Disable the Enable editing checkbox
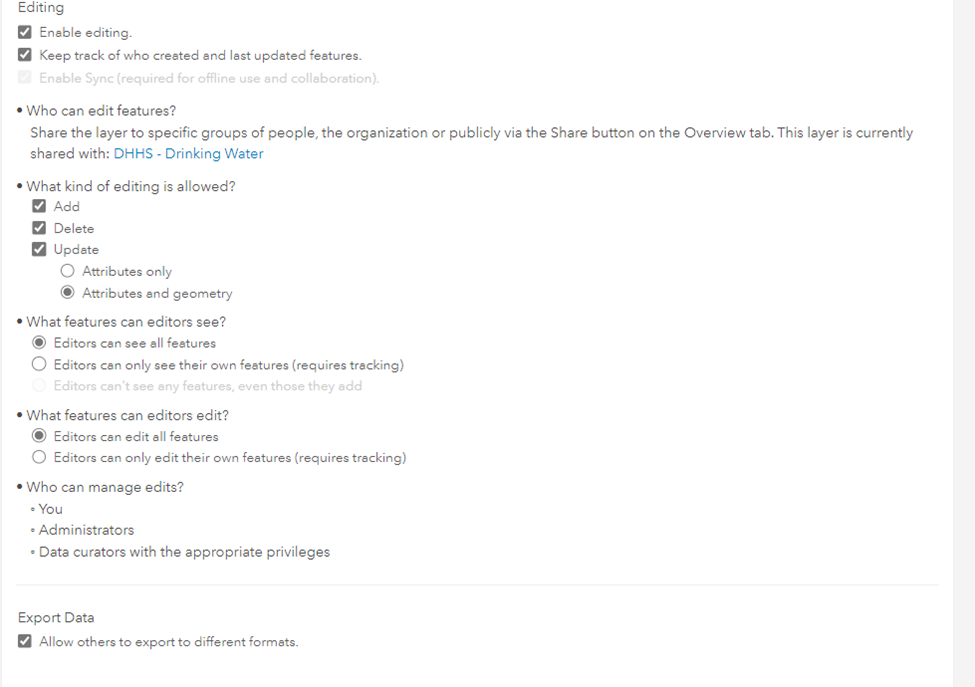975x687 pixels. (24, 31)
